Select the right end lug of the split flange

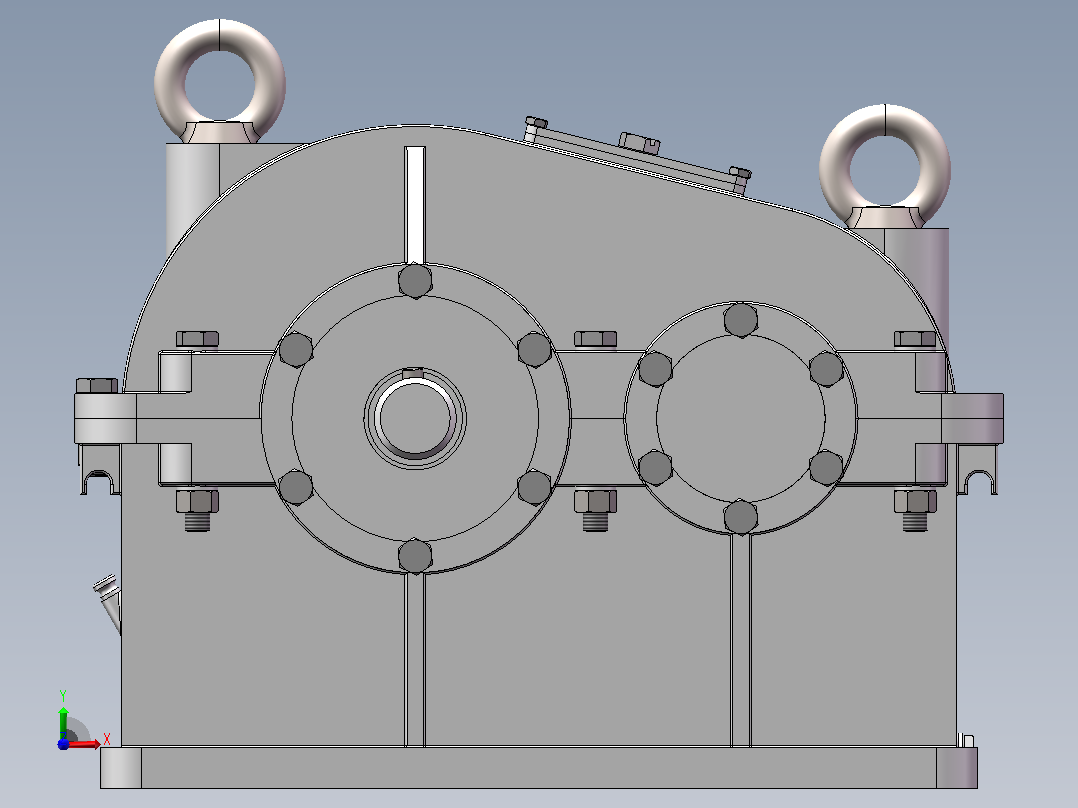(x=972, y=418)
